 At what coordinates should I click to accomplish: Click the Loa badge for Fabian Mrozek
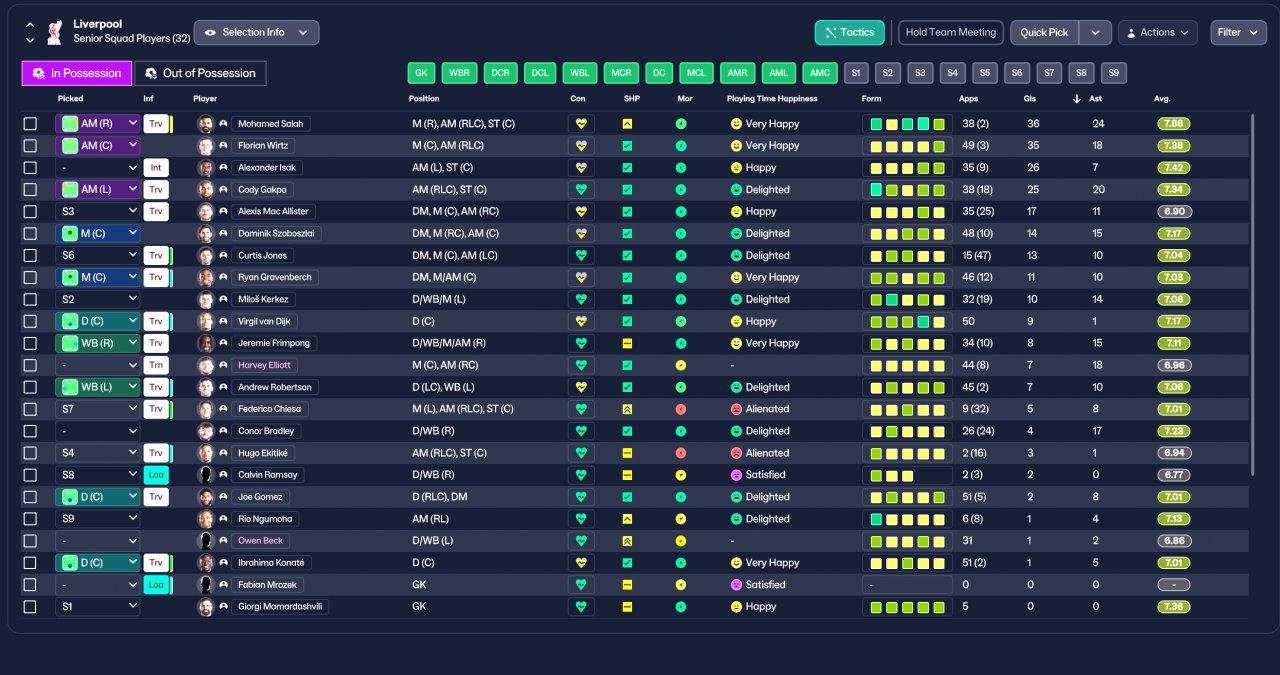coord(156,585)
